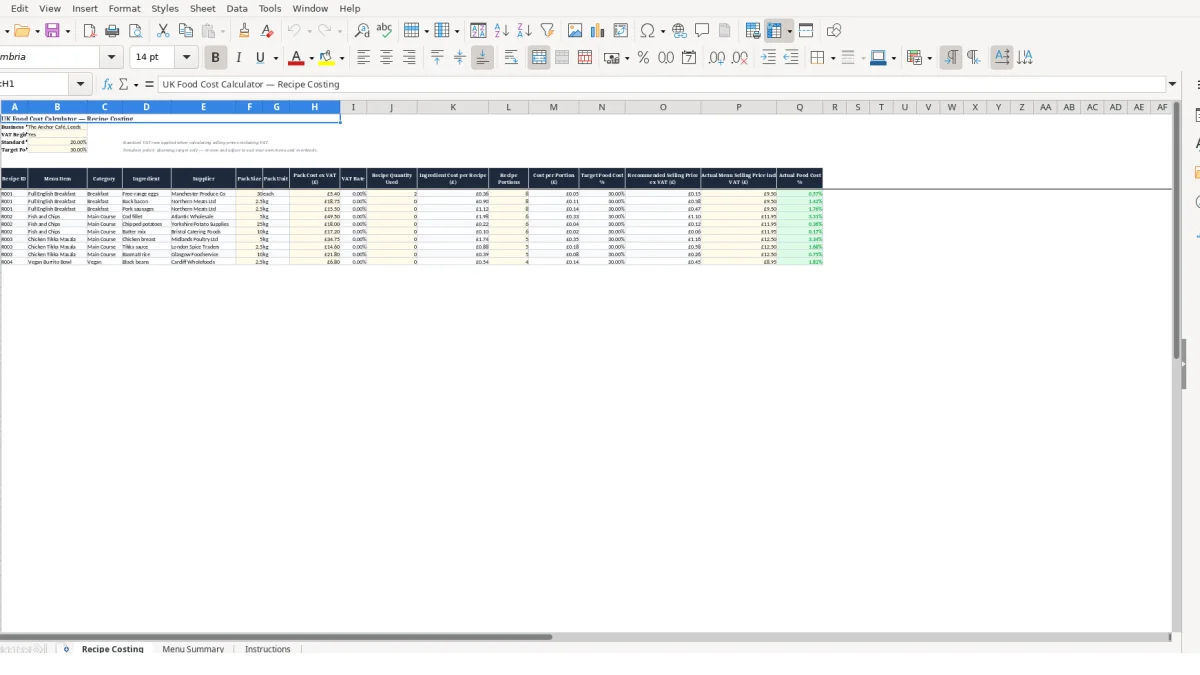Screen dimensions: 1200x675
Task: Open the Data menu
Action: tap(237, 8)
